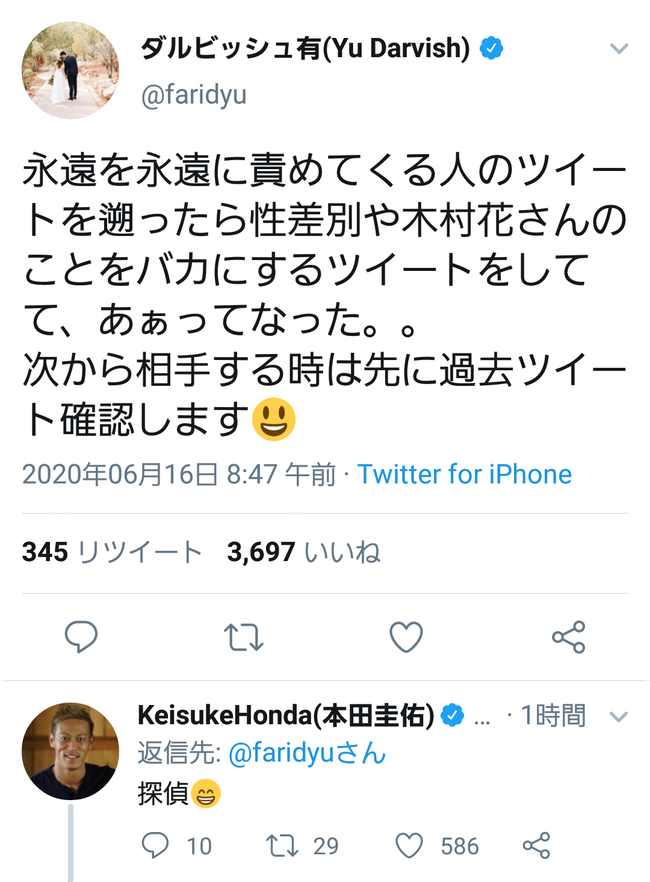Reply to Keisuke Honda's comment

[x=155, y=845]
